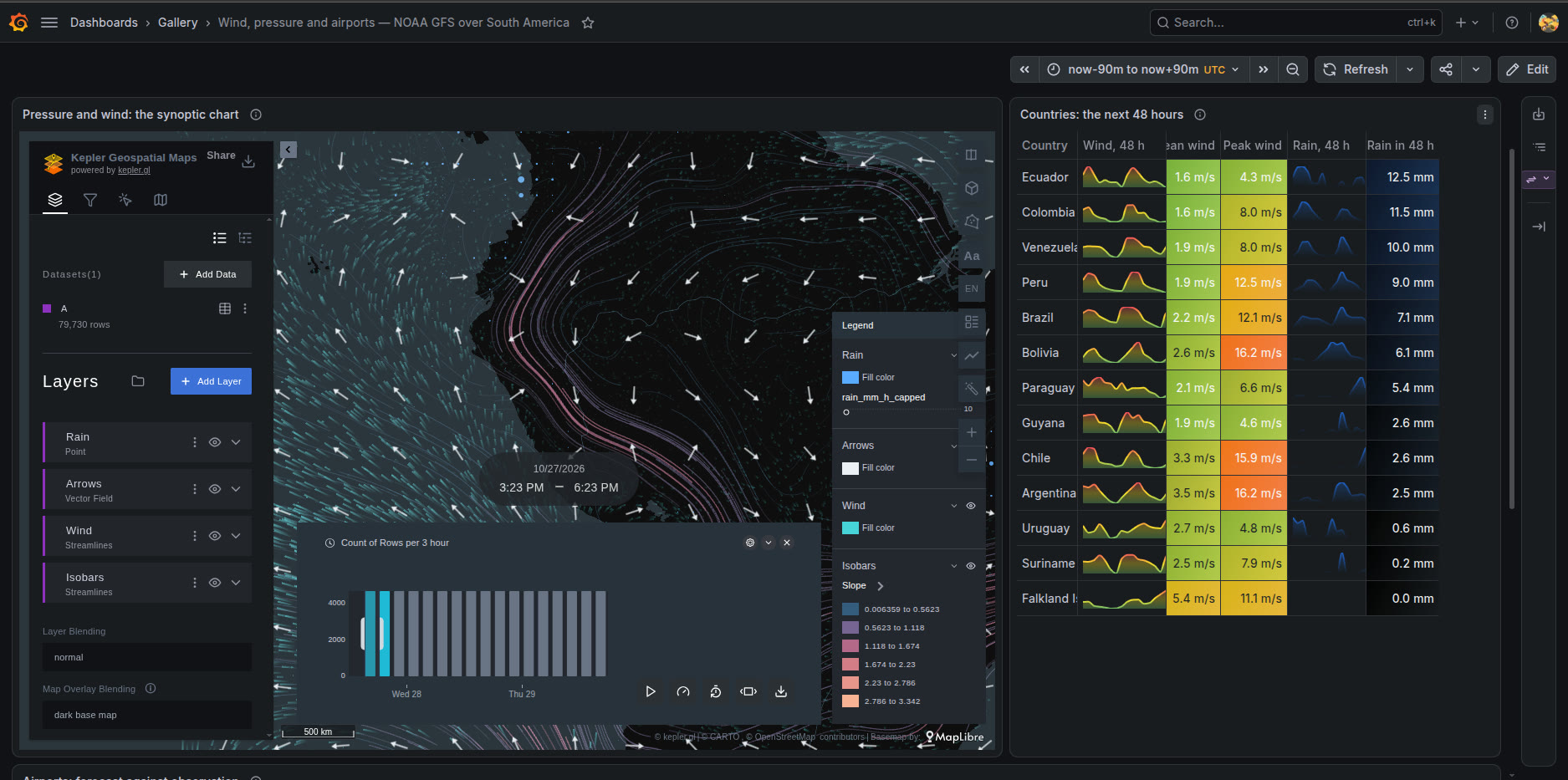1568x780 pixels.
Task: Hide the Rain layer
Action: [215, 442]
